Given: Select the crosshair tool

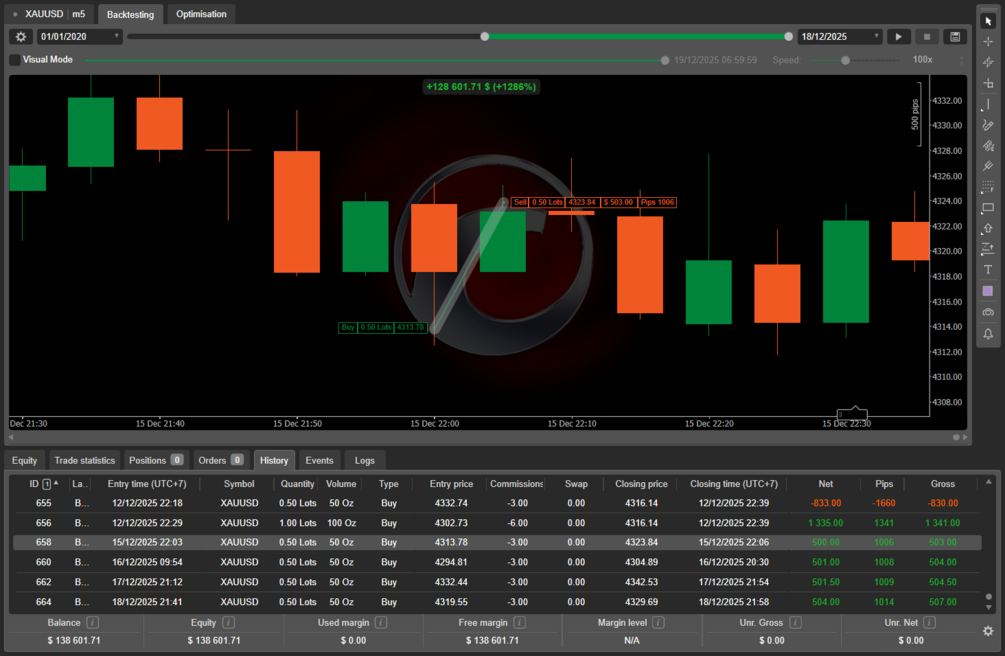Looking at the screenshot, I should [988, 42].
